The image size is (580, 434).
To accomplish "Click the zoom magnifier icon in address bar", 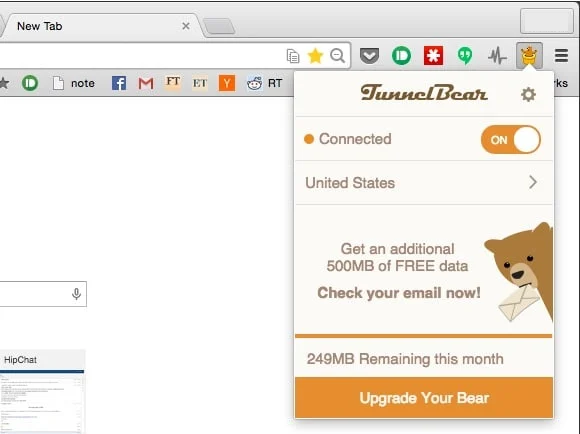I will [x=337, y=56].
